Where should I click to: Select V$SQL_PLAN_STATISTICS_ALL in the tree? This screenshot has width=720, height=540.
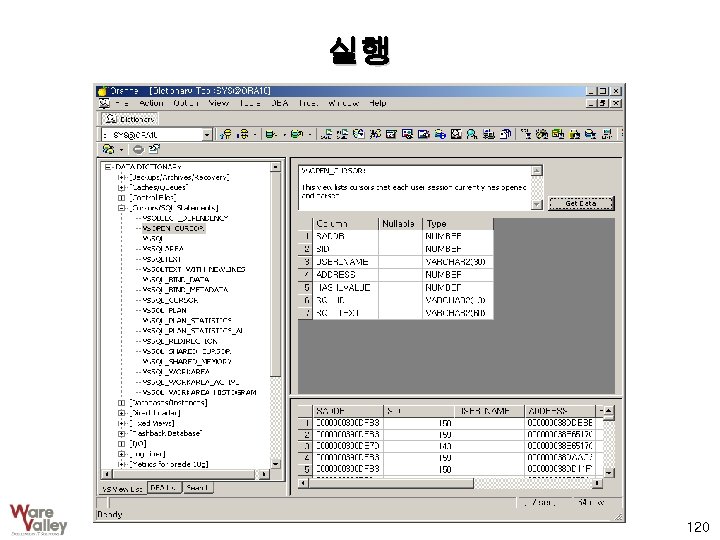pos(192,331)
